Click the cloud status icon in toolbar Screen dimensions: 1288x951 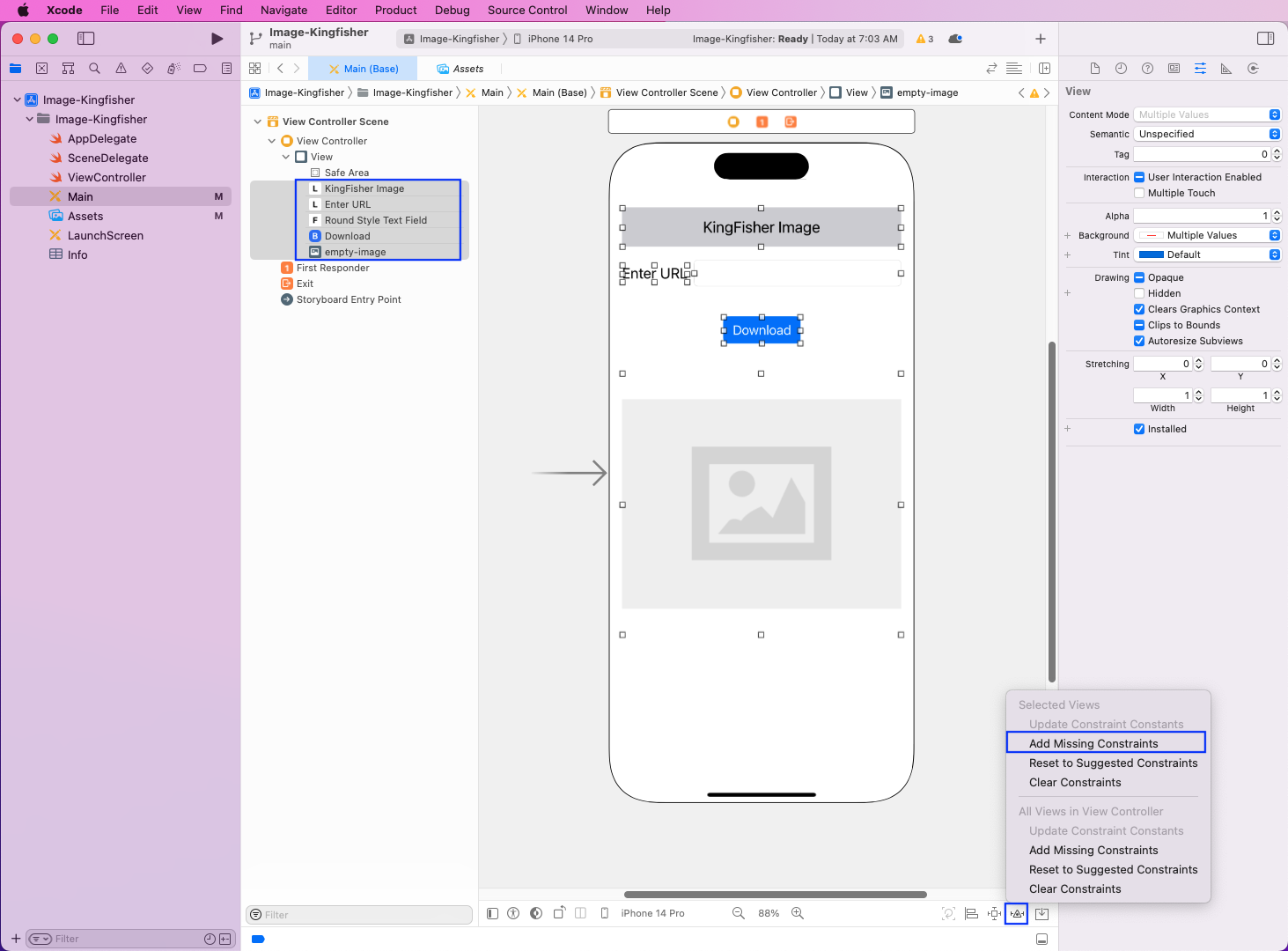tap(955, 39)
